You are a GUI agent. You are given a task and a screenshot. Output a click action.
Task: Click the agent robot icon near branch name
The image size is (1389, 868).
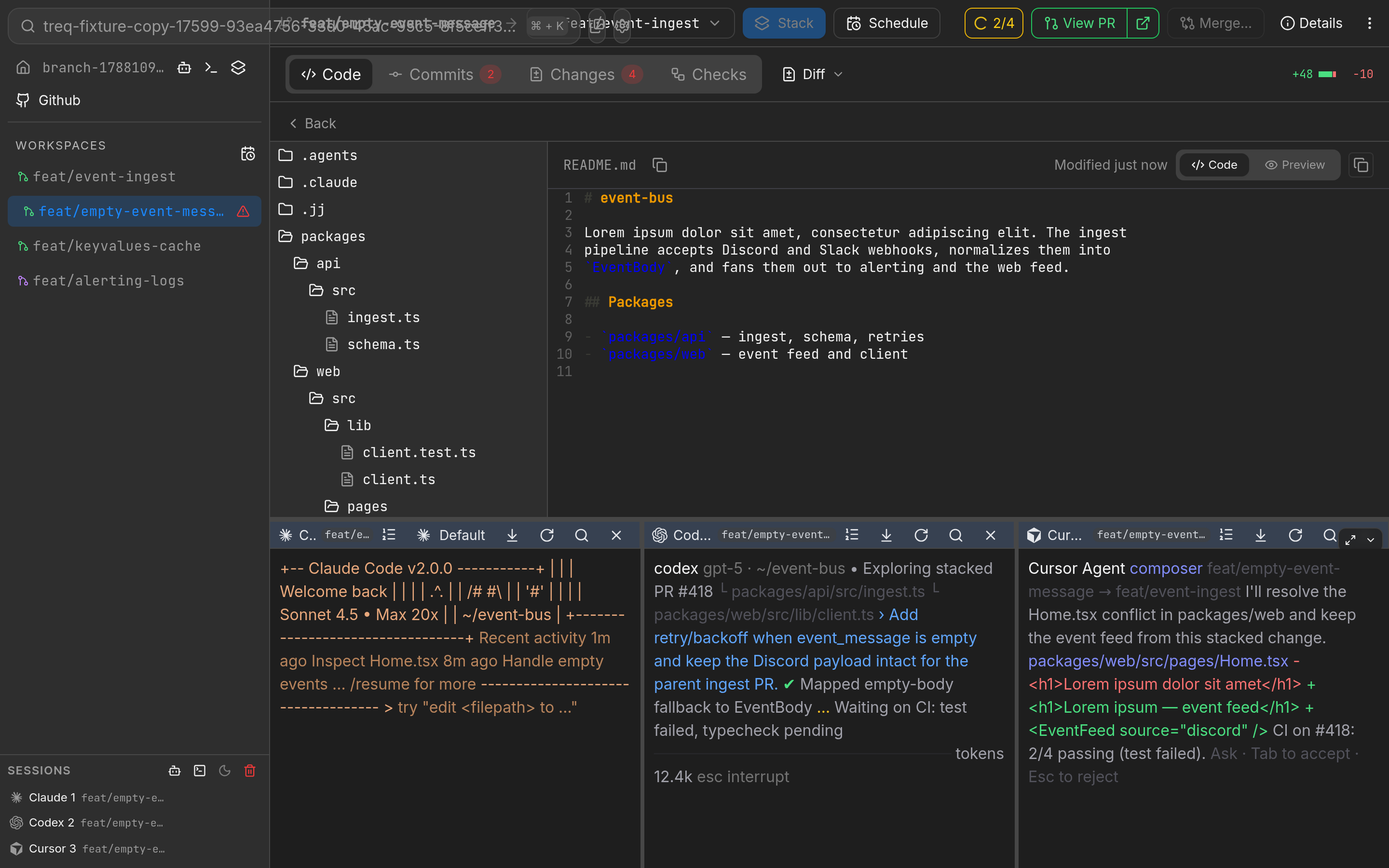(x=184, y=67)
